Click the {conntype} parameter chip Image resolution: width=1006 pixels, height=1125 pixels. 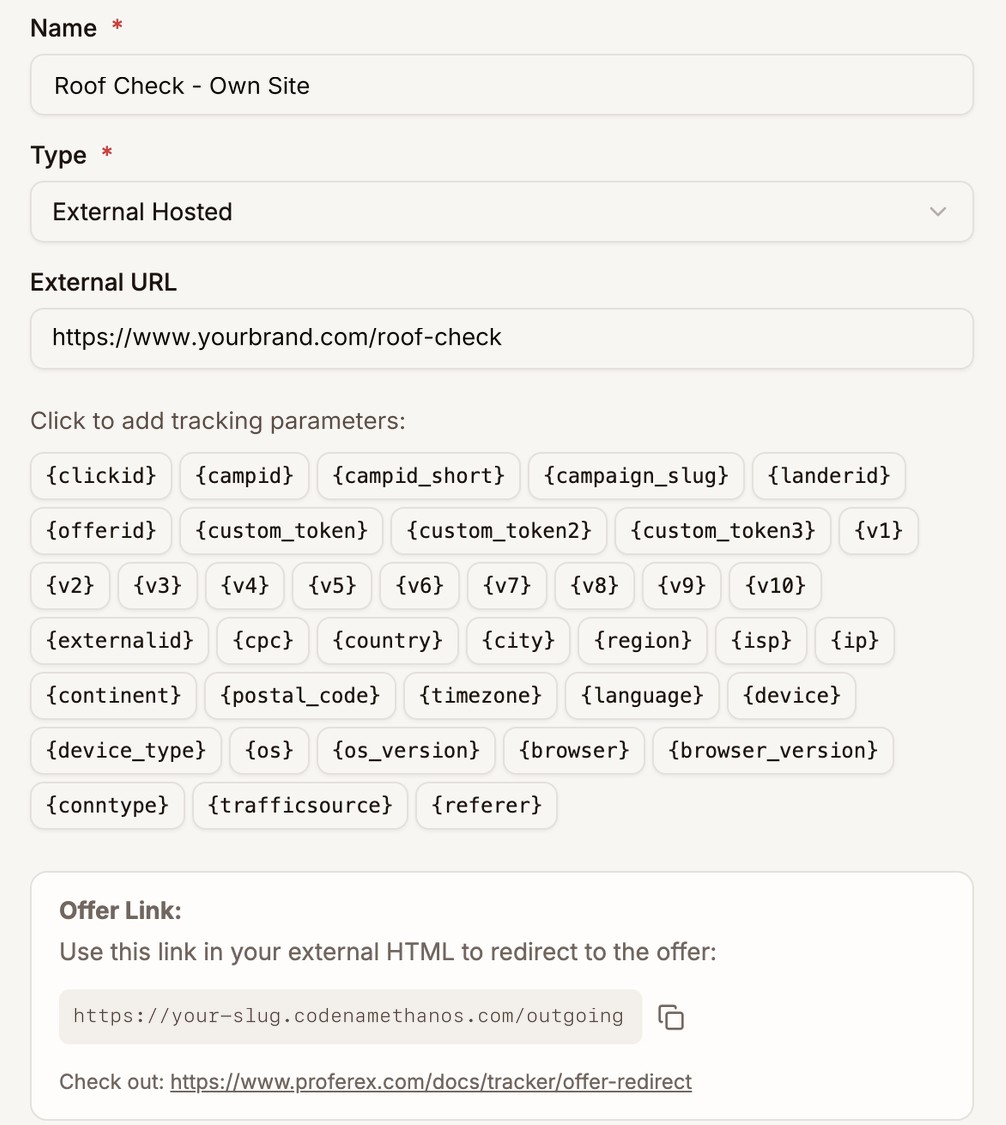[107, 805]
